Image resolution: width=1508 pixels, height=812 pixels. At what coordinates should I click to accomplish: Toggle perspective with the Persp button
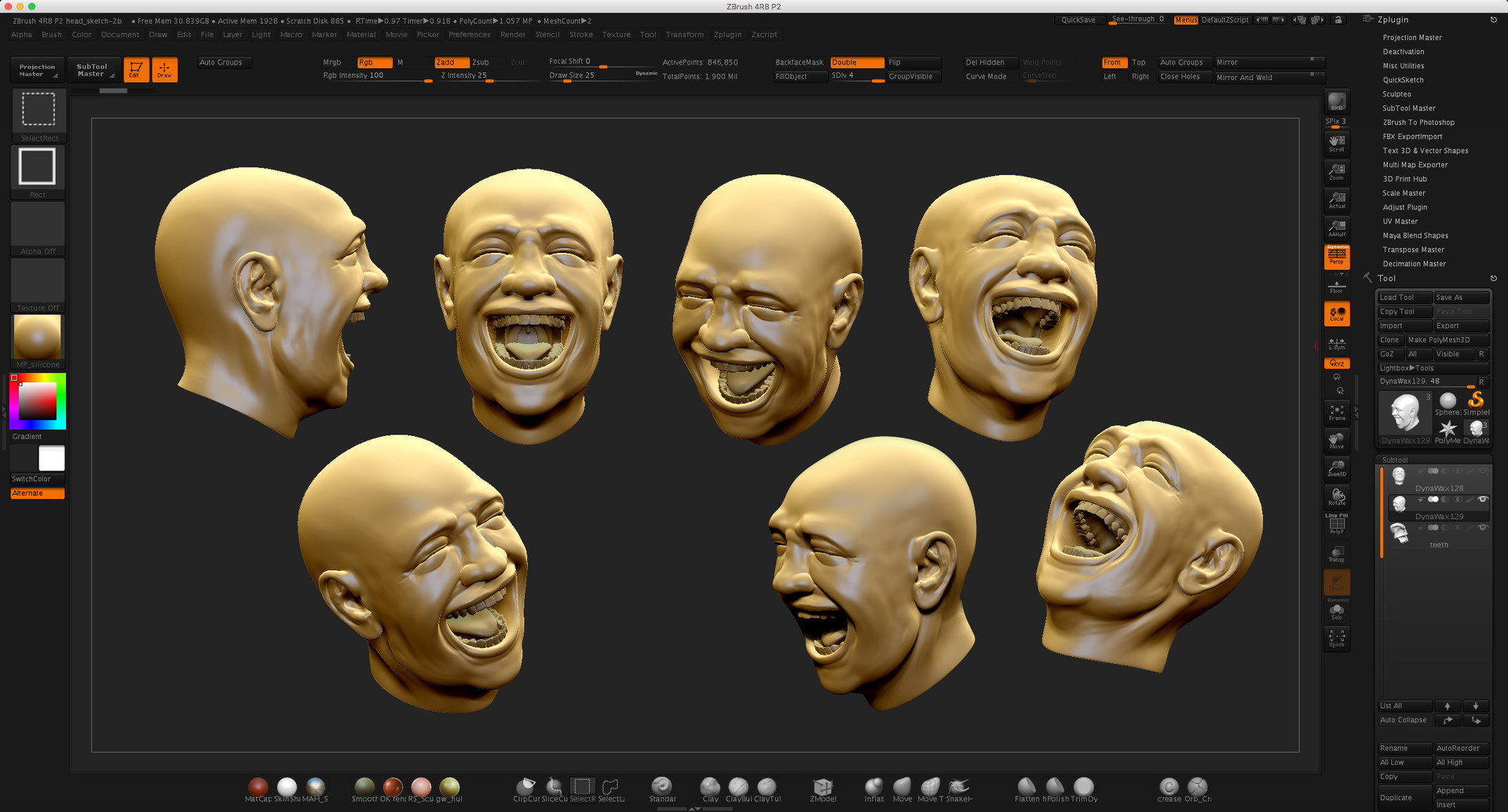tap(1336, 255)
